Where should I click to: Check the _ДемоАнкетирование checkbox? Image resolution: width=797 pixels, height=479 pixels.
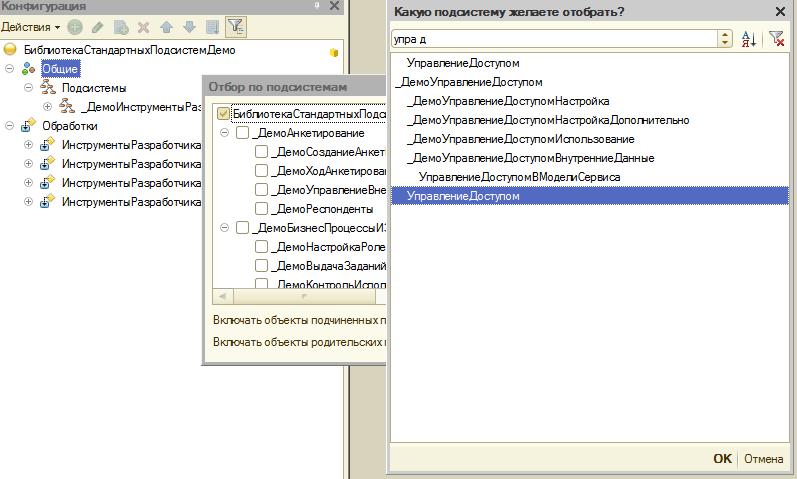(x=243, y=133)
